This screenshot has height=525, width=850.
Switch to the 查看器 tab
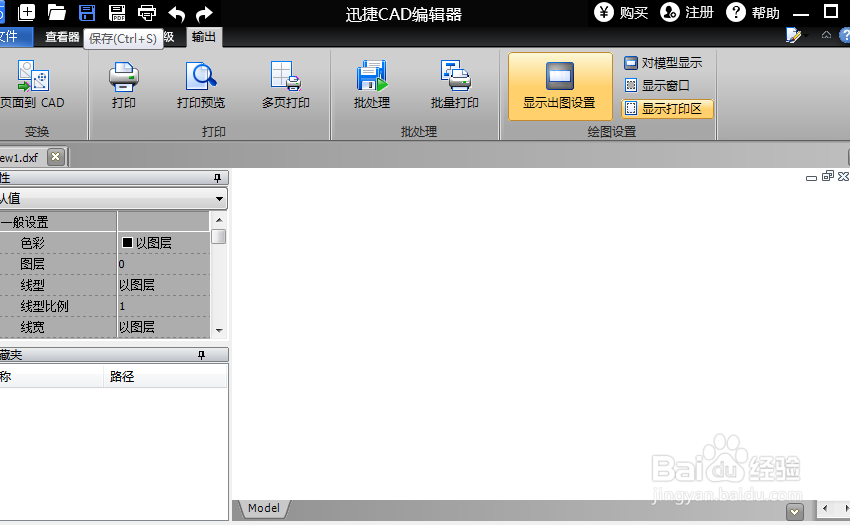[62, 37]
